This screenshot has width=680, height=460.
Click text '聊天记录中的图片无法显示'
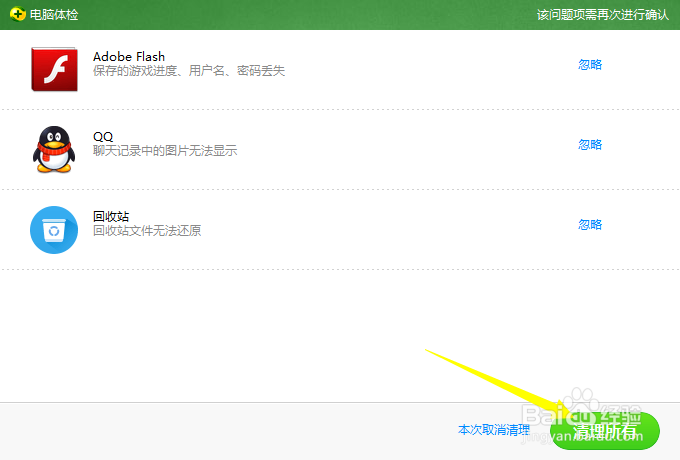[x=165, y=150]
